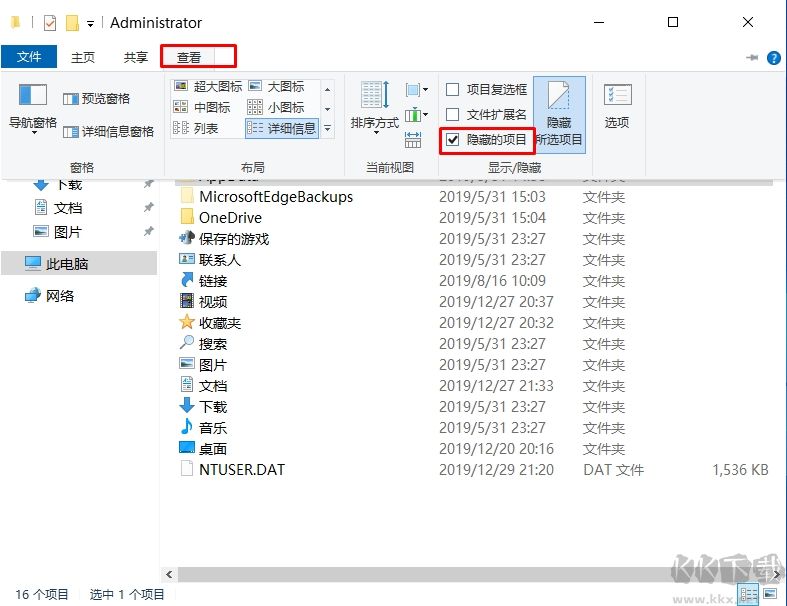
Task: Open the sort by menu
Action: coord(374,107)
